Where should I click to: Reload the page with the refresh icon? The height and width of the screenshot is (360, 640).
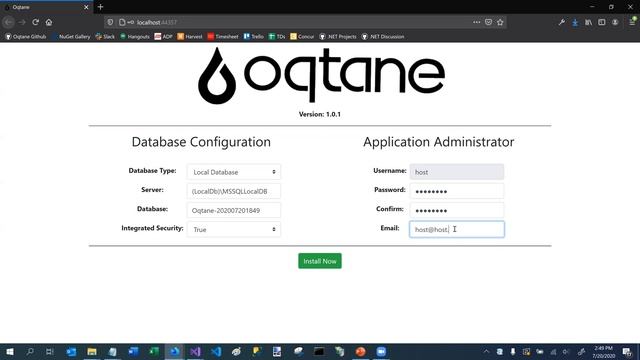[36, 22]
